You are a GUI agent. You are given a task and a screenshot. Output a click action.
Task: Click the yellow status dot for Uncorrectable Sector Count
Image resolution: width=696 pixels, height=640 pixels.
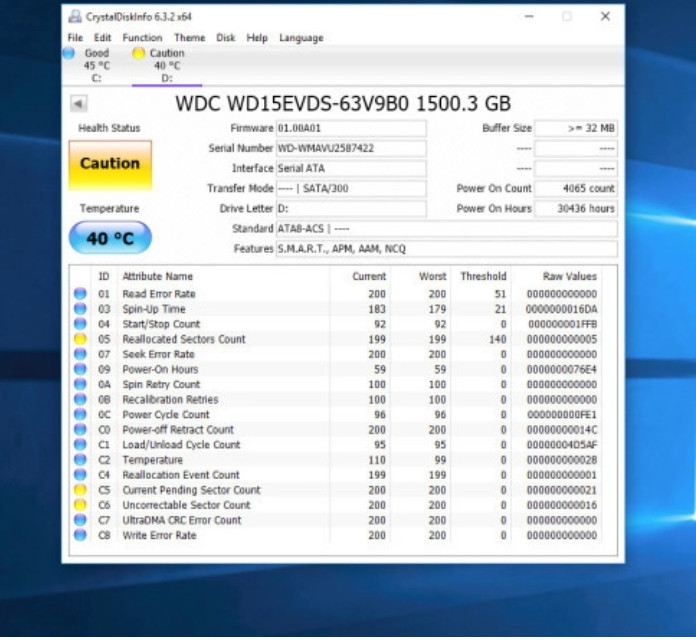pyautogui.click(x=80, y=505)
